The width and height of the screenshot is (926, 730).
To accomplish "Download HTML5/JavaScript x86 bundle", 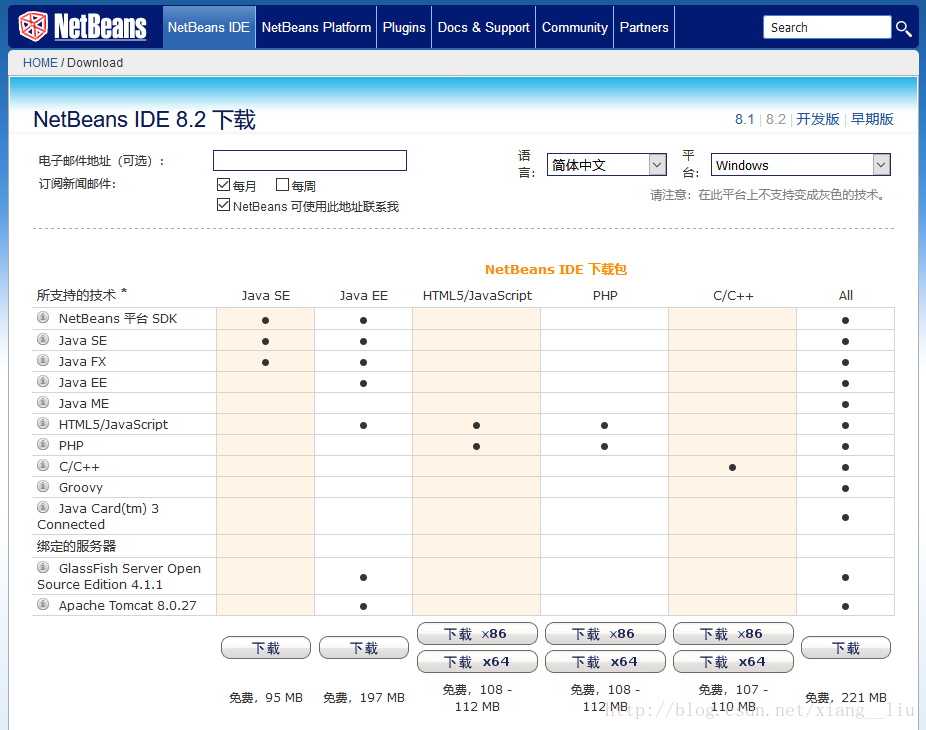I will coord(477,634).
